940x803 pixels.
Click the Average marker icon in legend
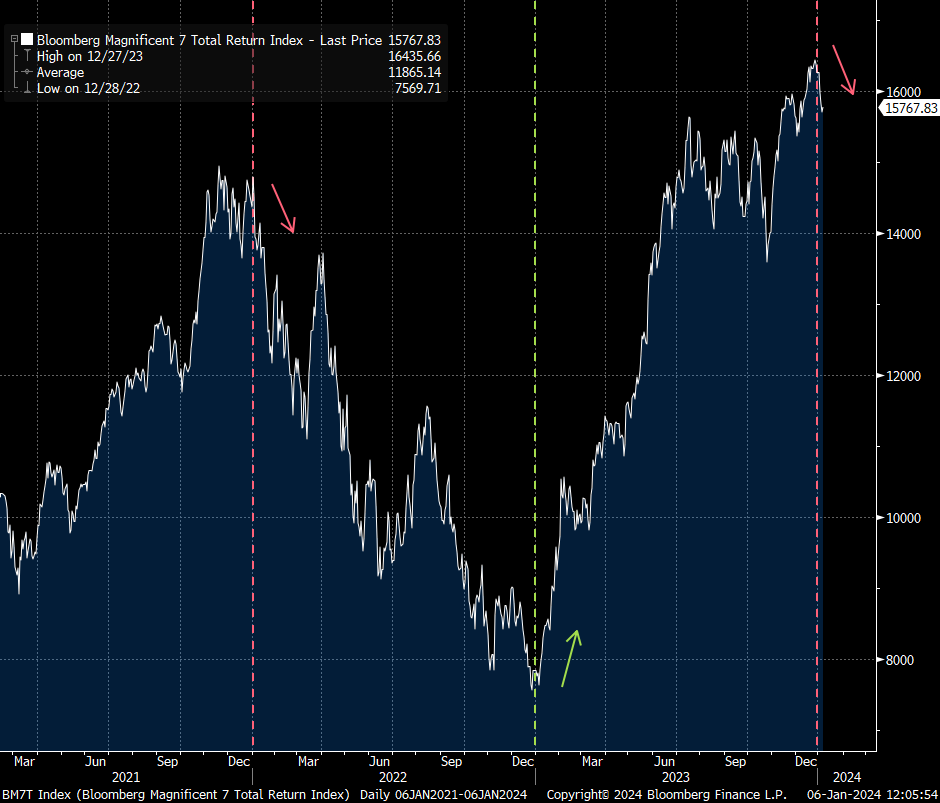(x=27, y=73)
